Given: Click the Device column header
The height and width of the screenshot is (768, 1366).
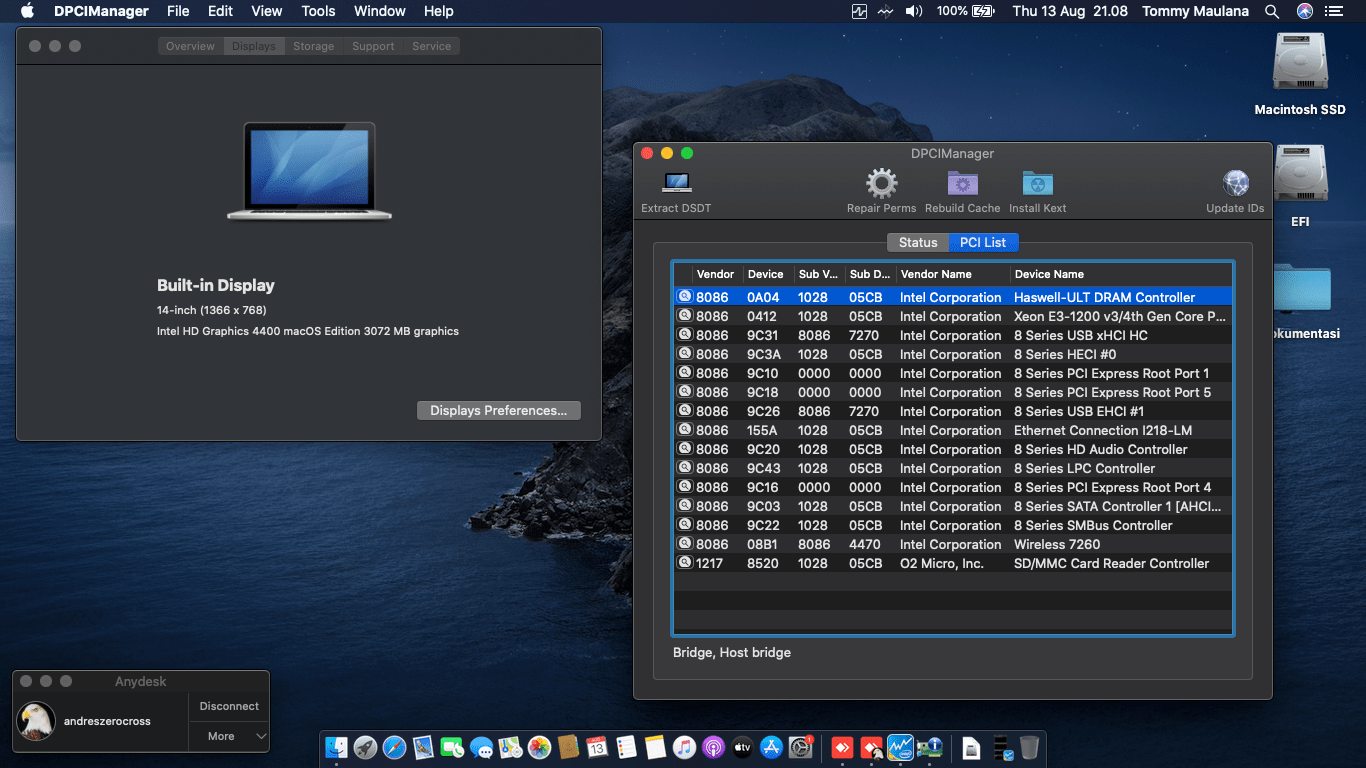Looking at the screenshot, I should (x=766, y=274).
